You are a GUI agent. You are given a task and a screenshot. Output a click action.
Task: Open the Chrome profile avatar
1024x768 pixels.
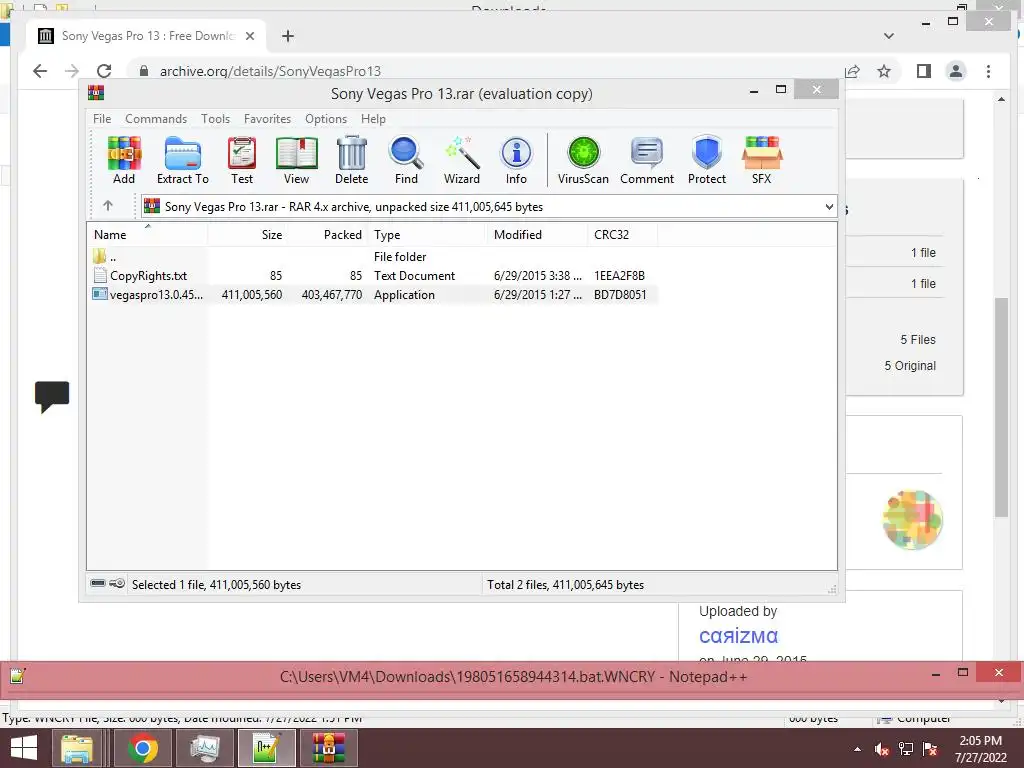click(956, 71)
